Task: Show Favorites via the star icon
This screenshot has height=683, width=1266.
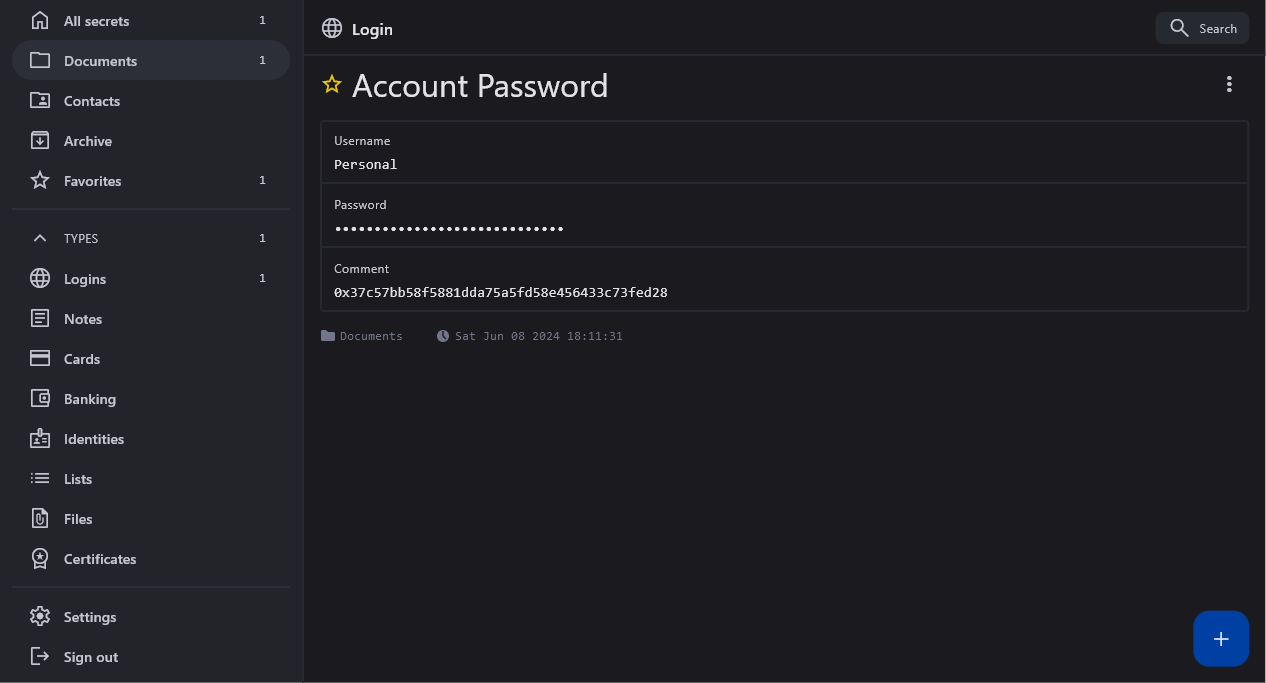Action: click(40, 181)
